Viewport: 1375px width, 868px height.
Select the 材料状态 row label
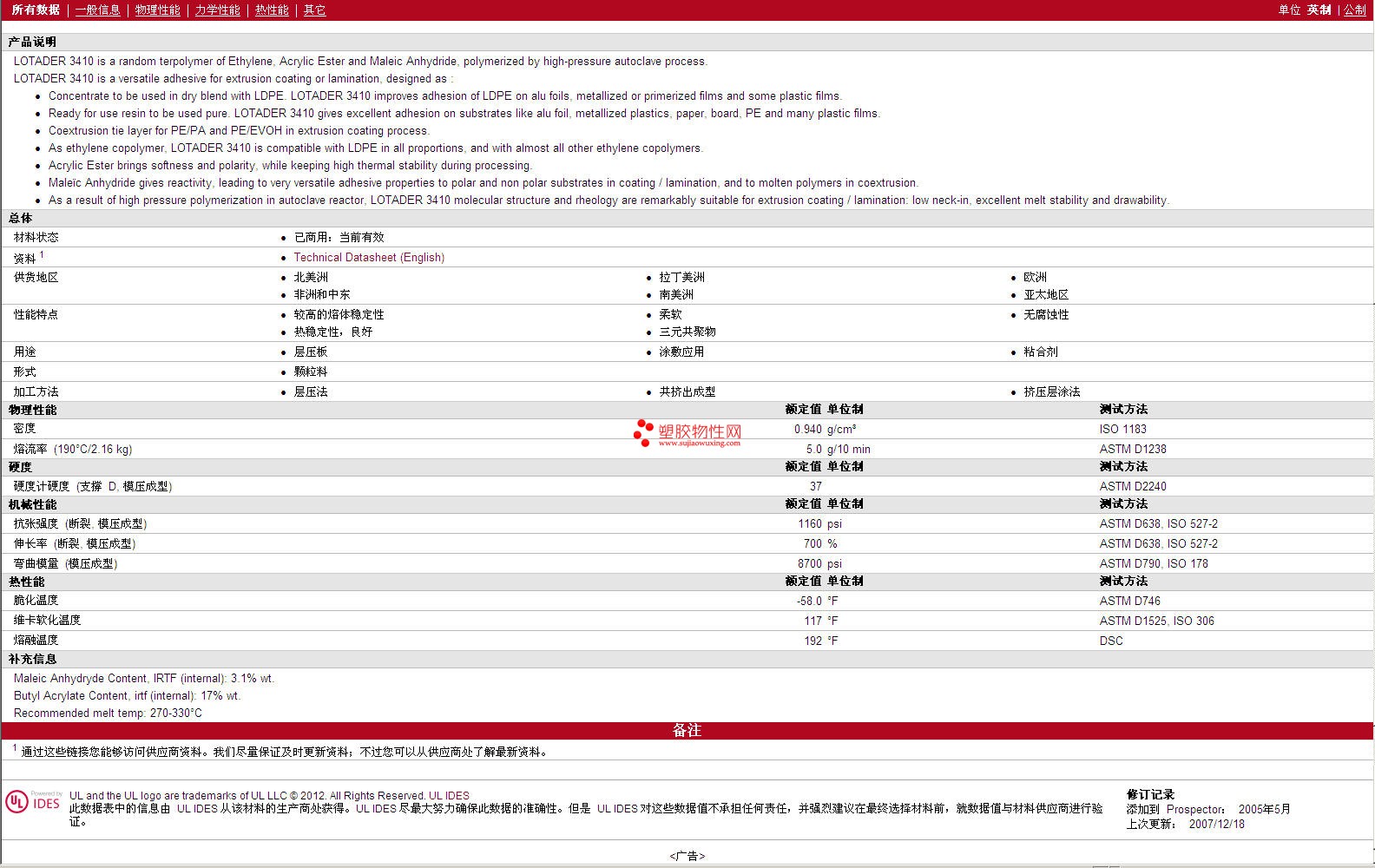36,237
